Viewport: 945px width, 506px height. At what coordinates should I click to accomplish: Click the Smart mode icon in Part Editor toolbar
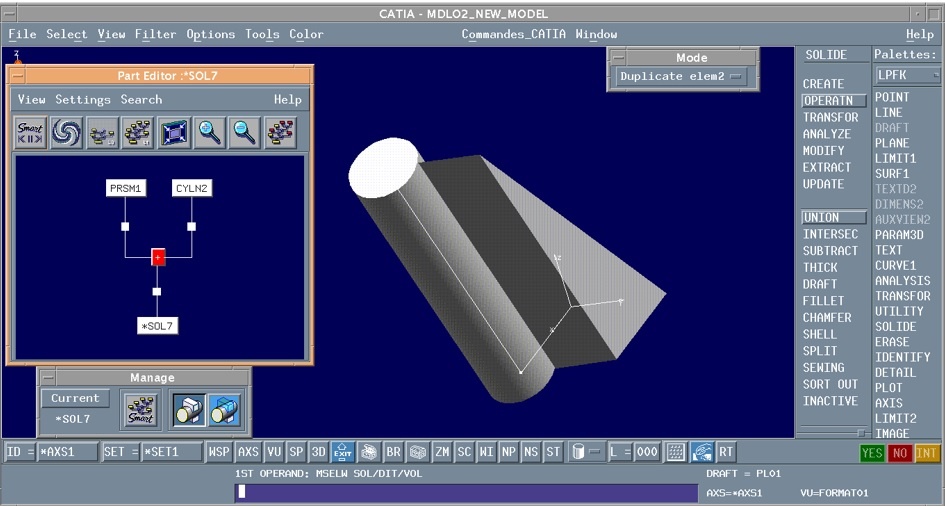click(30, 133)
